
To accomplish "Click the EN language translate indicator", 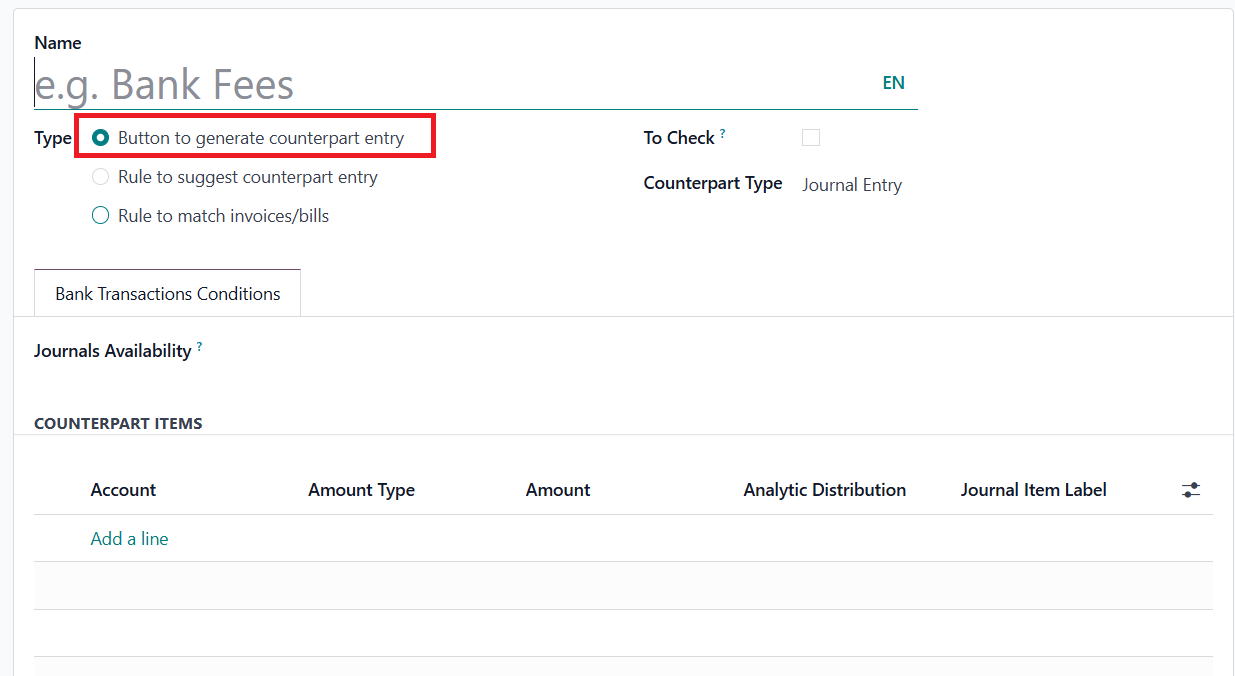I will pos(893,83).
